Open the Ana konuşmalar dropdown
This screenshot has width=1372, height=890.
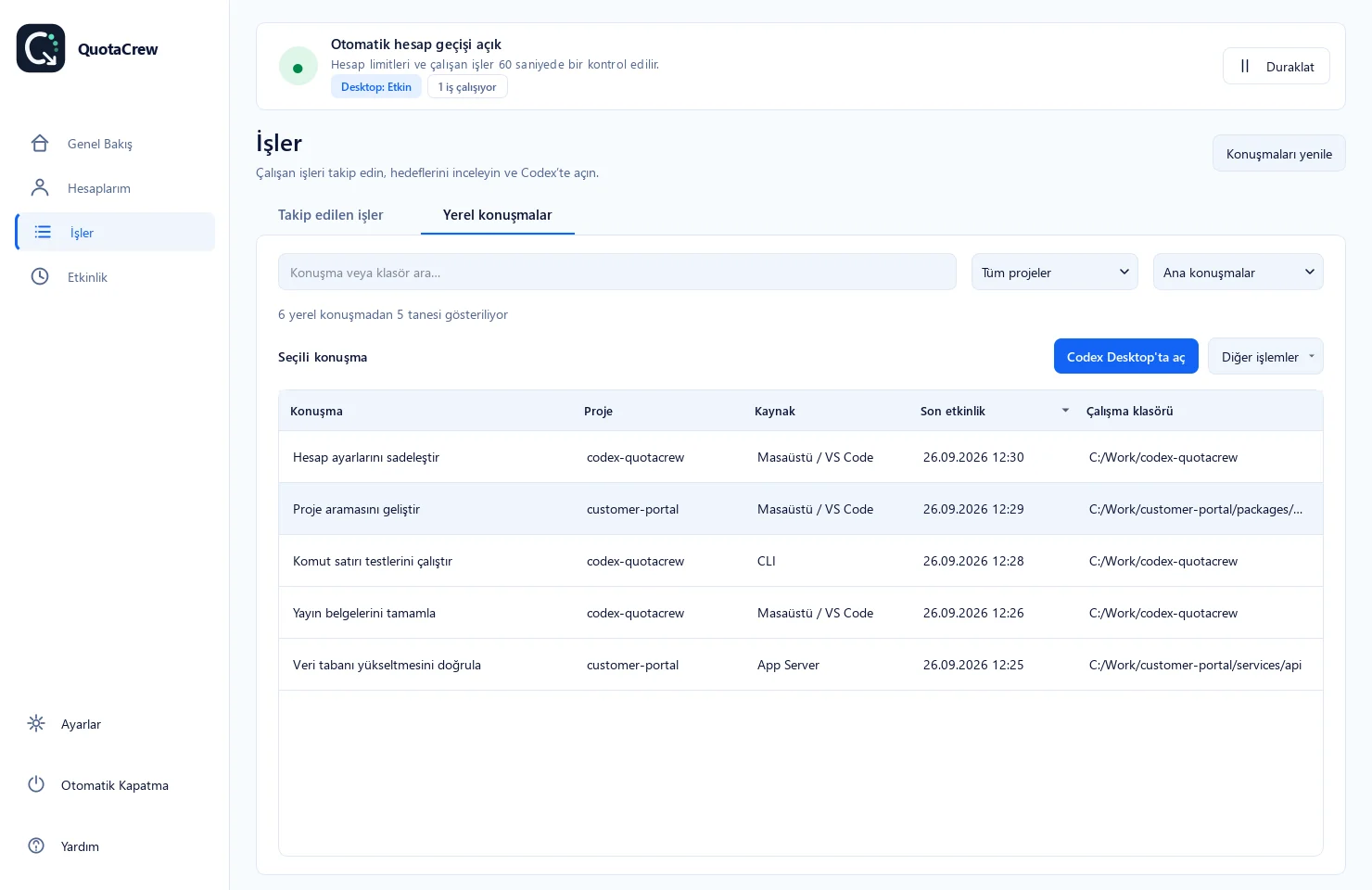coord(1238,273)
